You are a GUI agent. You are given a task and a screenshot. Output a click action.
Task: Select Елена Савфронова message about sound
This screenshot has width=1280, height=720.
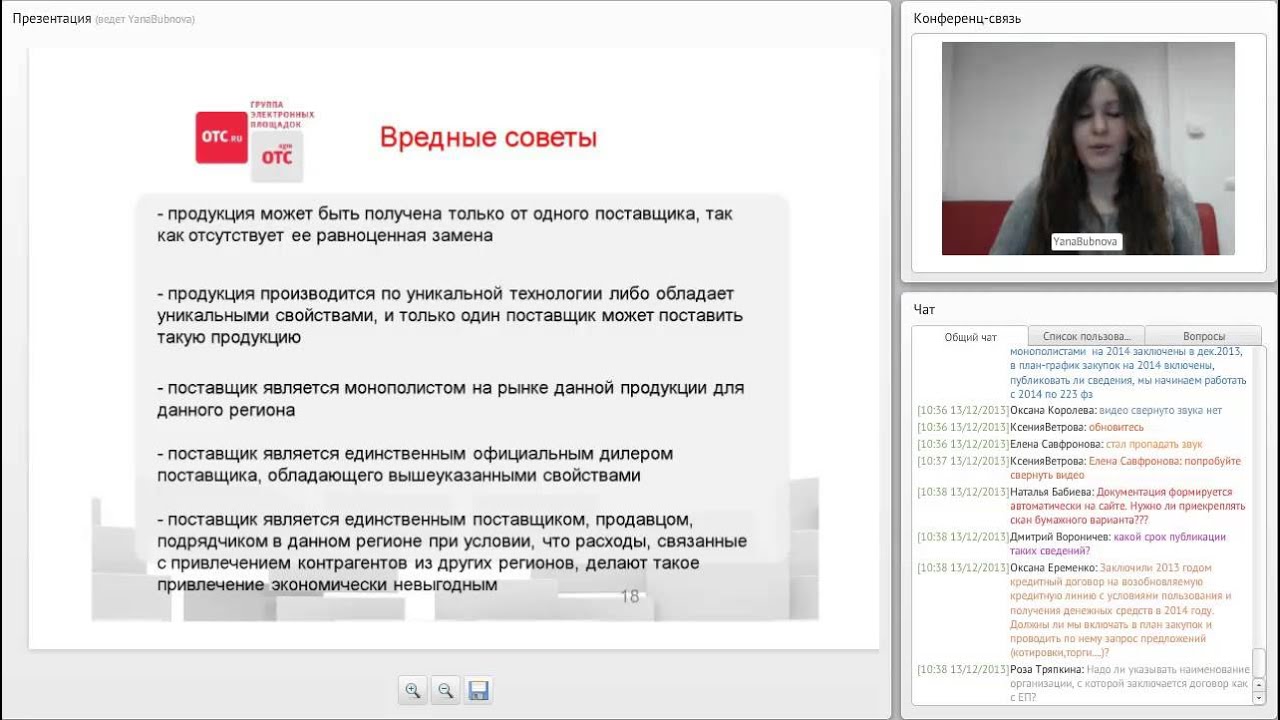coord(1060,444)
